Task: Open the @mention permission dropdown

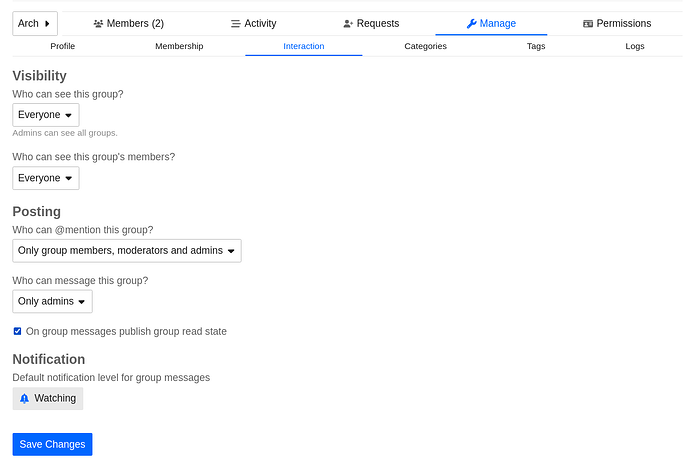Action: pos(127,251)
